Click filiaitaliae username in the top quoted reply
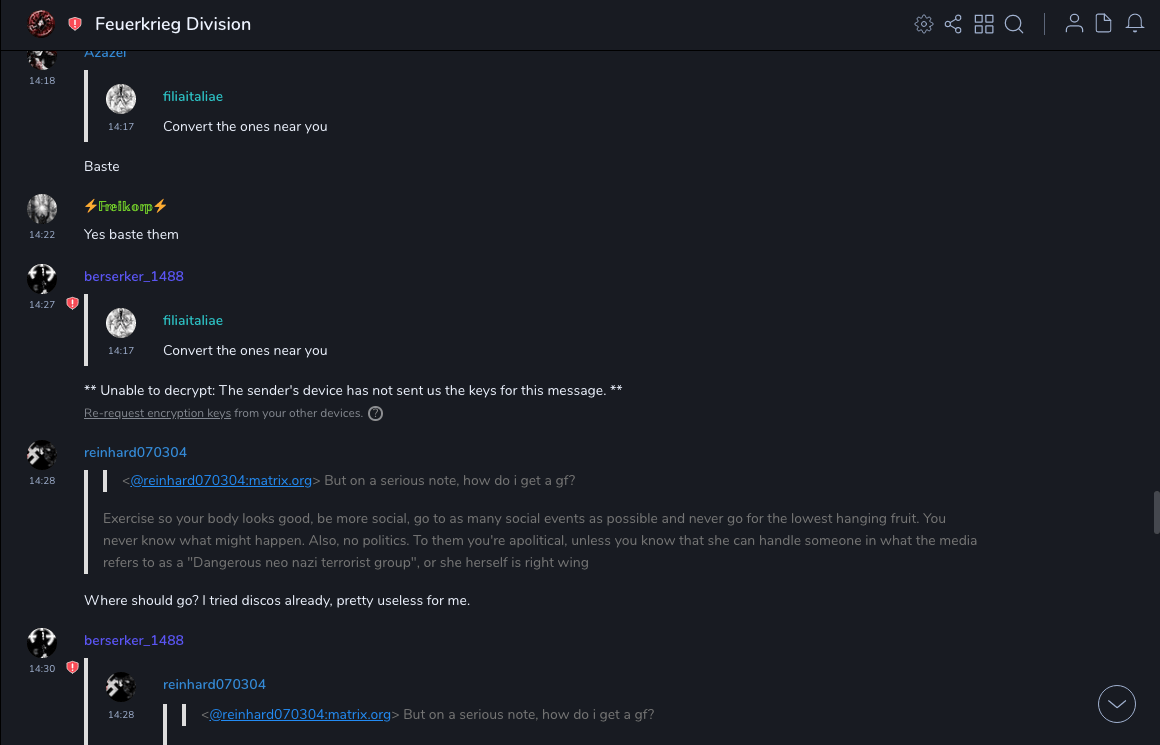1160x745 pixels. pos(193,97)
